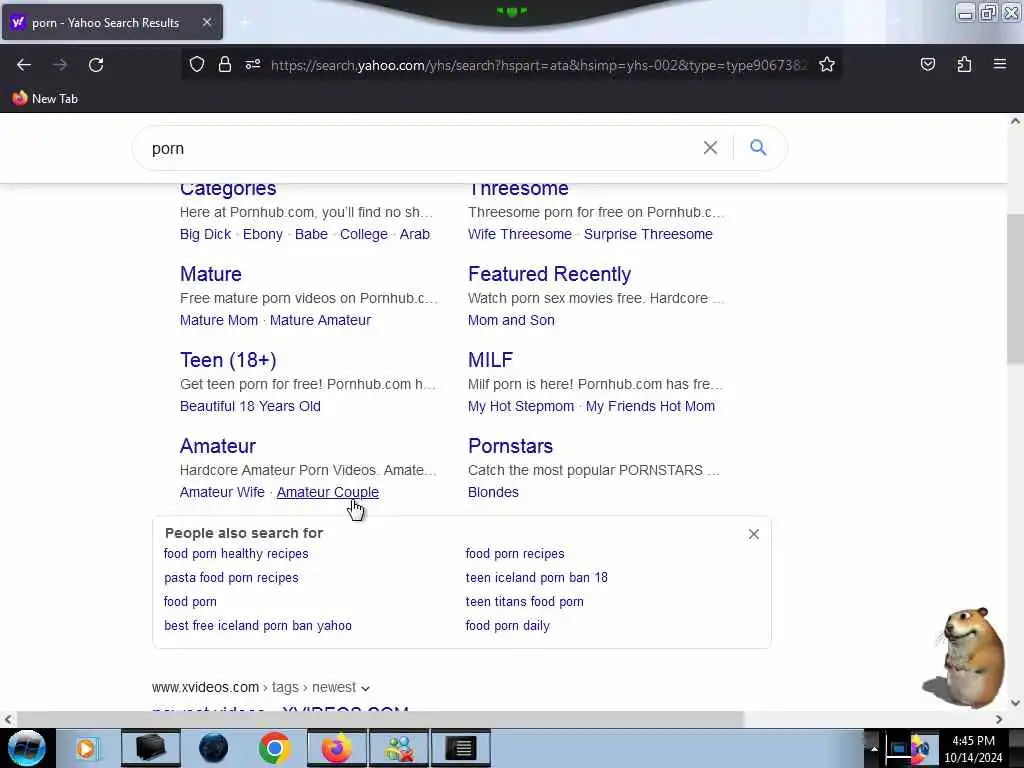Open the black list-window taskbar icon
Screen dimensions: 1024x768
[x=461, y=748]
